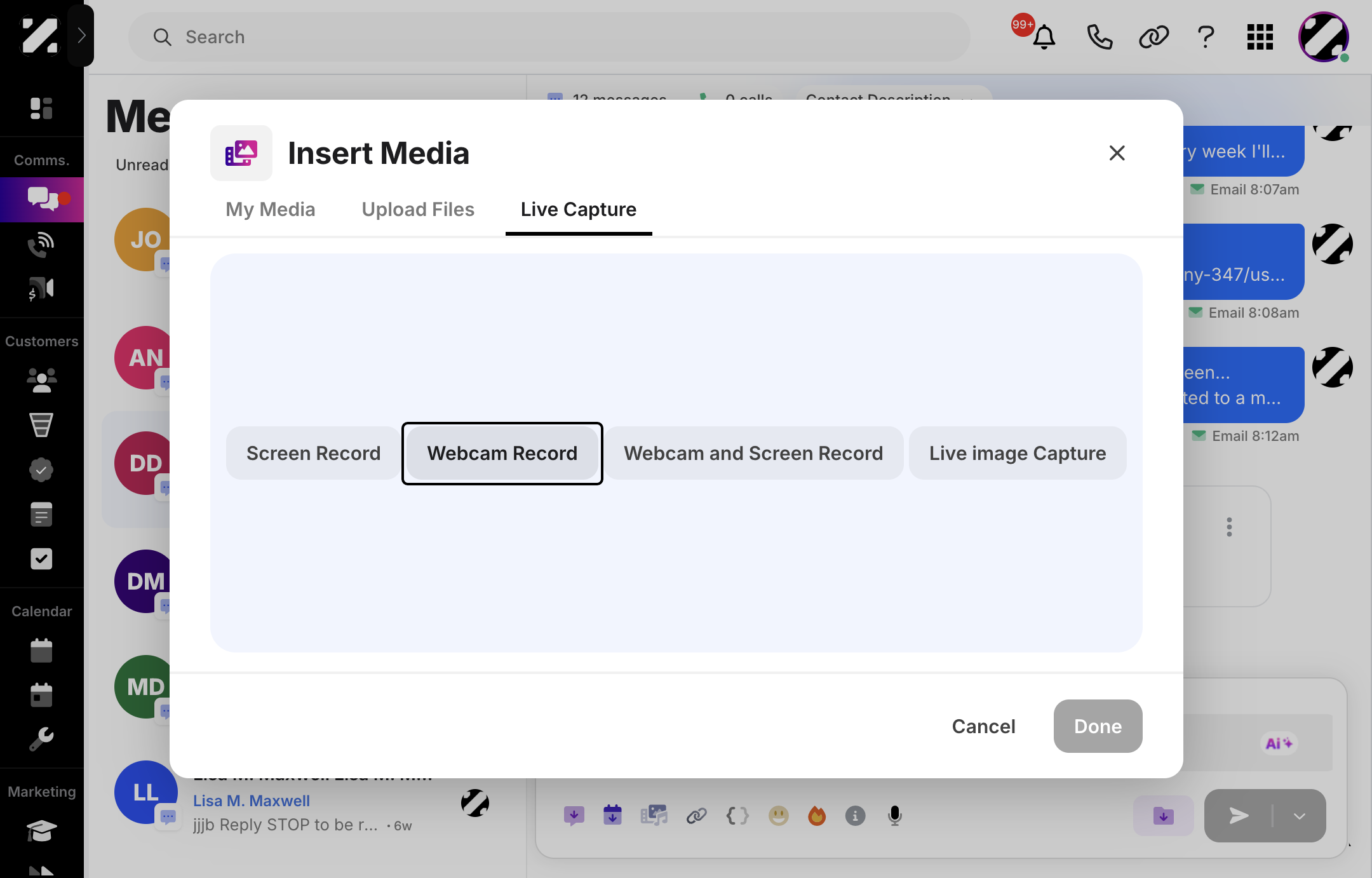Screen dimensions: 1372x878
Task: Click the link icon in header
Action: click(1153, 37)
